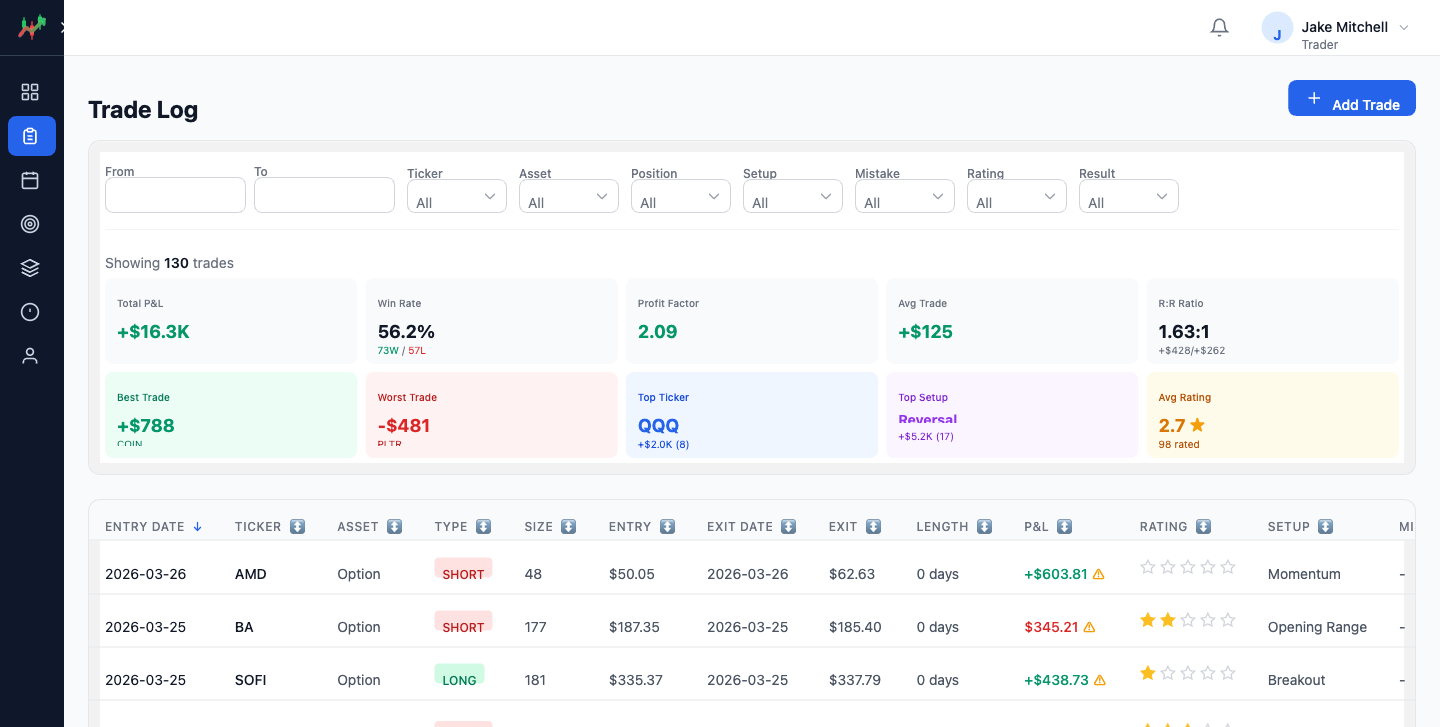Open the stacked layers sidebar icon

(x=30, y=268)
